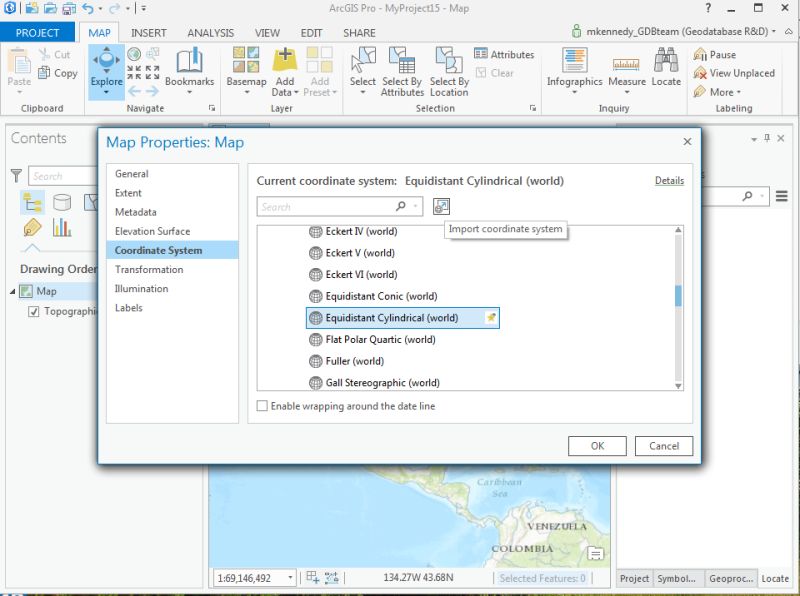Toggle favorite pin on Equidistant Cylindrical
Viewport: 800px width, 596px height.
491,317
